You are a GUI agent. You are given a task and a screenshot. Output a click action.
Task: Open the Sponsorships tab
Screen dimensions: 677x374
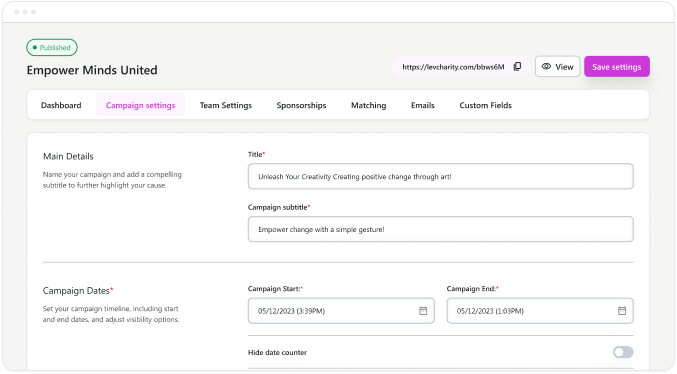coord(301,105)
